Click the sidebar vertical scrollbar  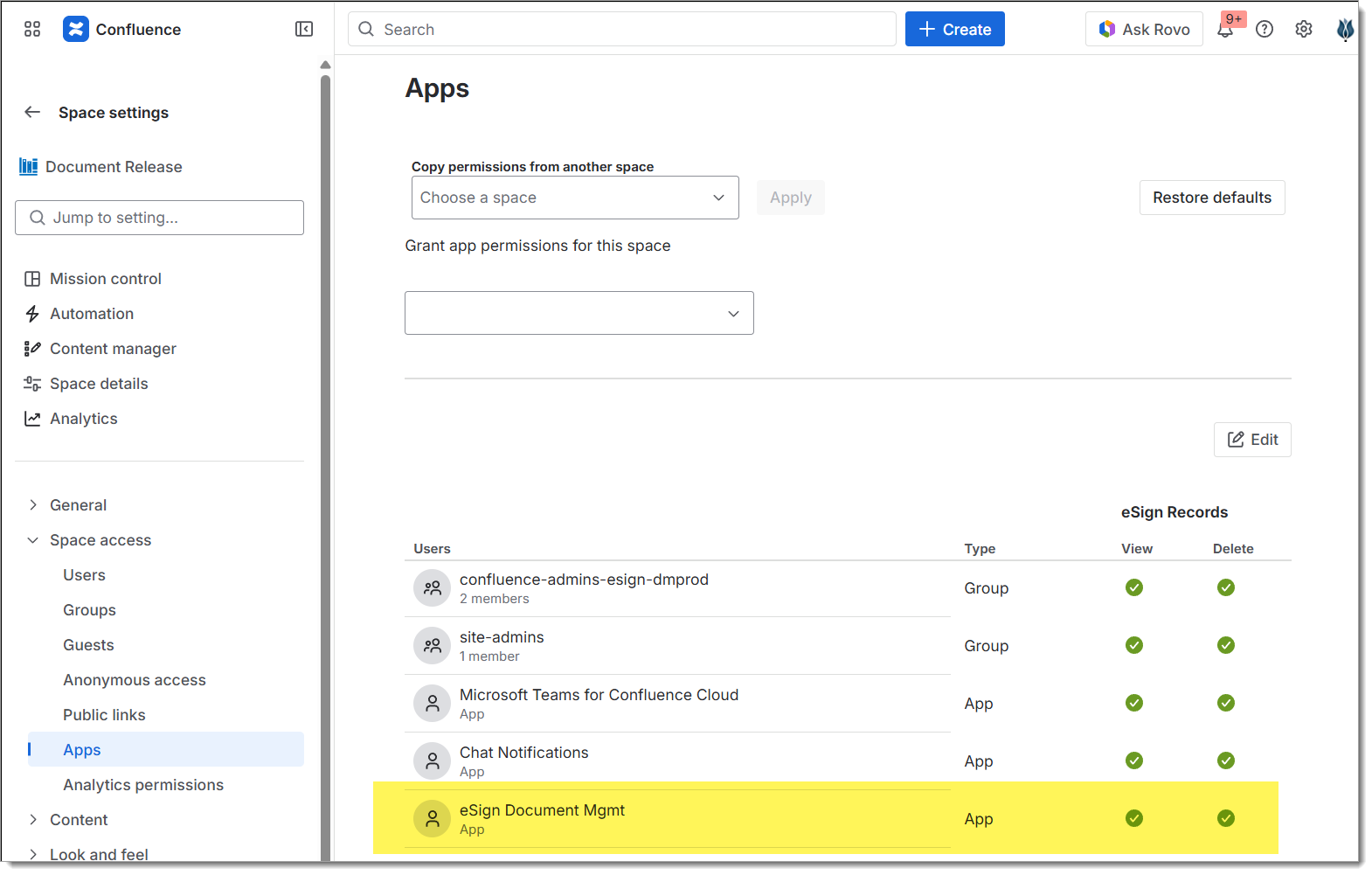(325, 437)
